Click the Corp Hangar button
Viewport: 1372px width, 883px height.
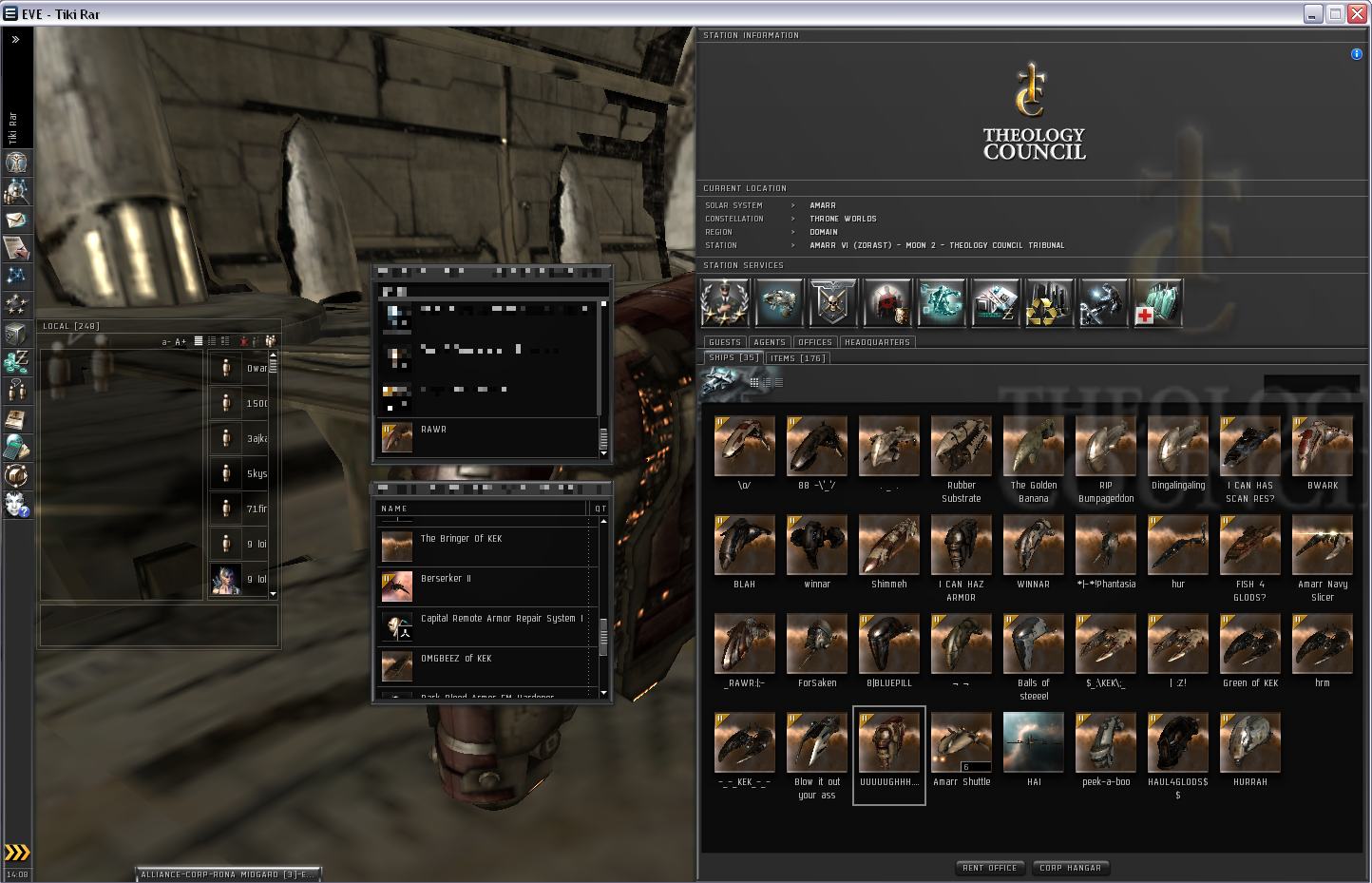coord(1071,868)
